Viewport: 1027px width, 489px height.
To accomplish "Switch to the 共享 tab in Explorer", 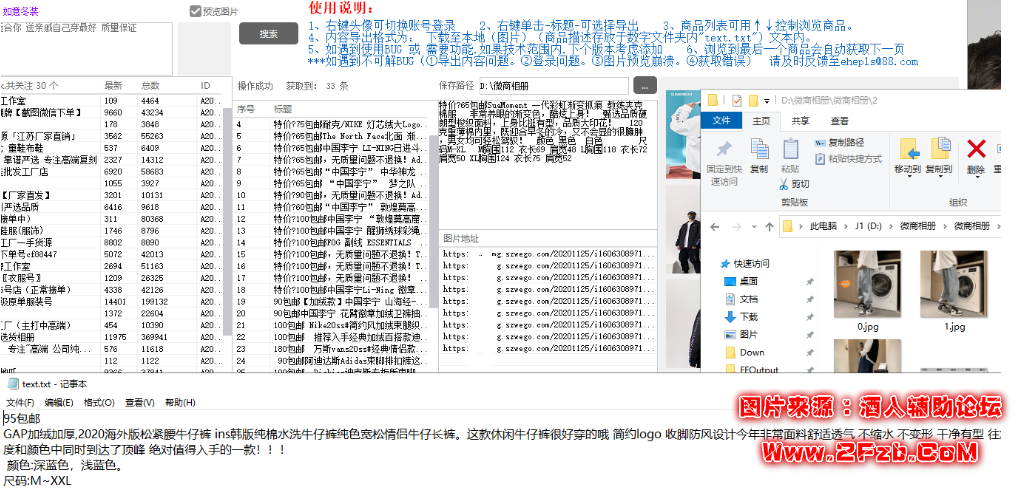I will tap(800, 121).
